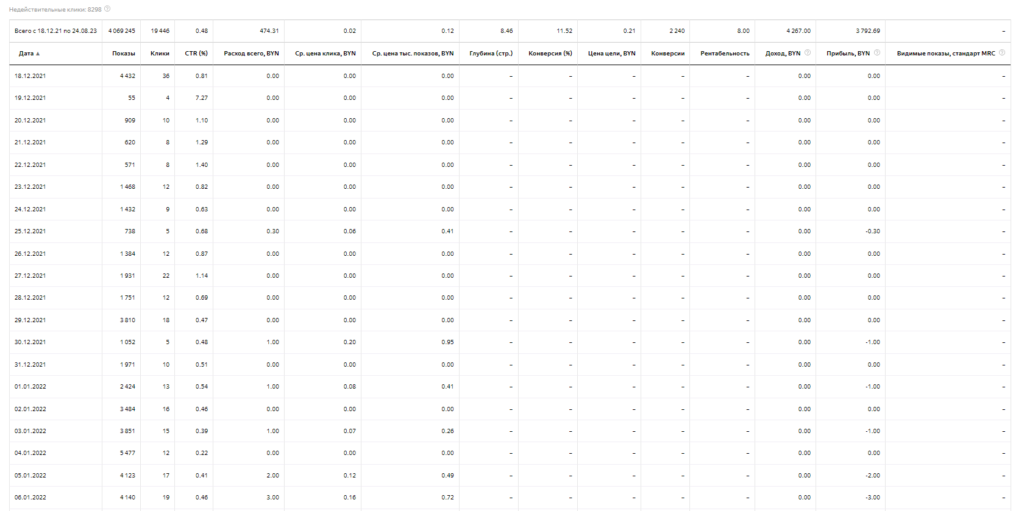
Task: Select date cell 06.01.2022
Action: click(x=30, y=498)
